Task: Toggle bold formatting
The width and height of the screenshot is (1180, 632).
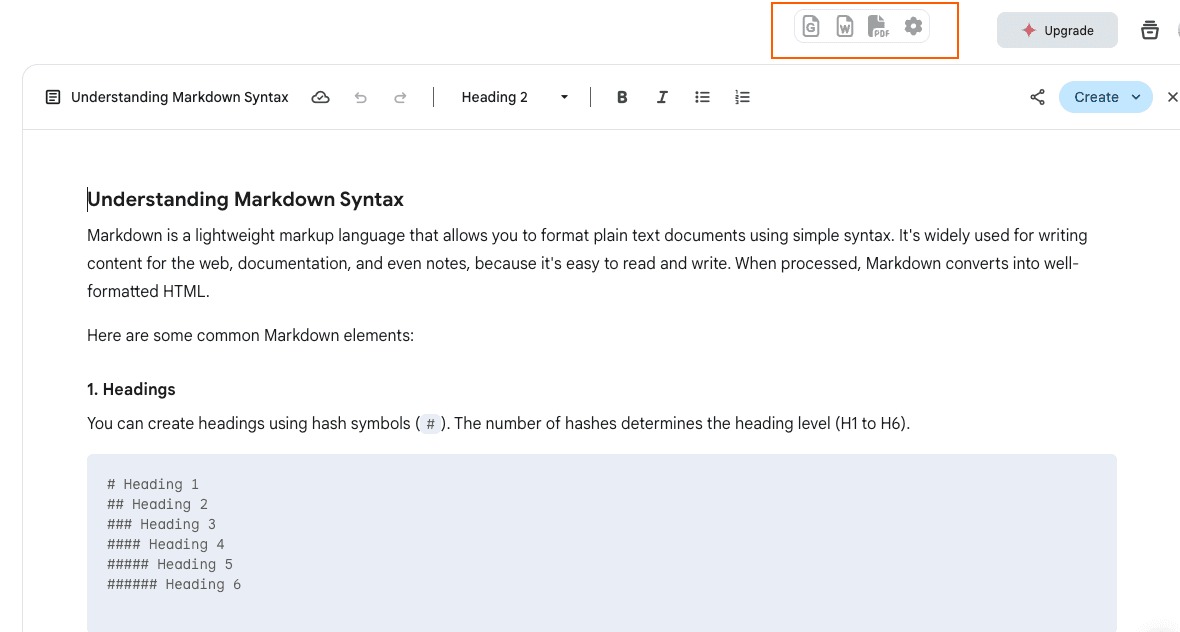Action: coord(622,97)
